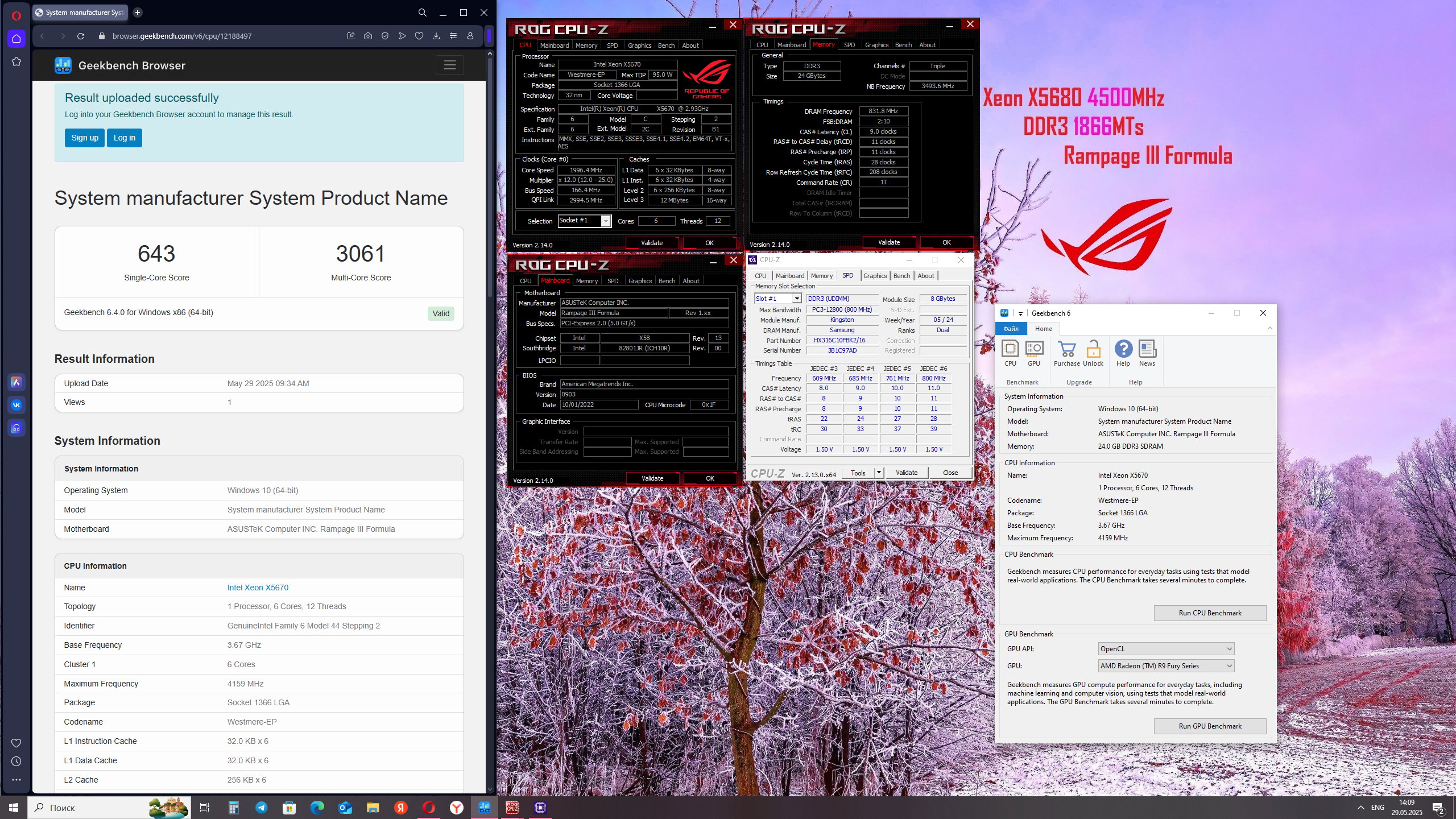Viewport: 1456px width, 819px height.
Task: Open the Calculator icon on the taskbar
Action: [234, 807]
